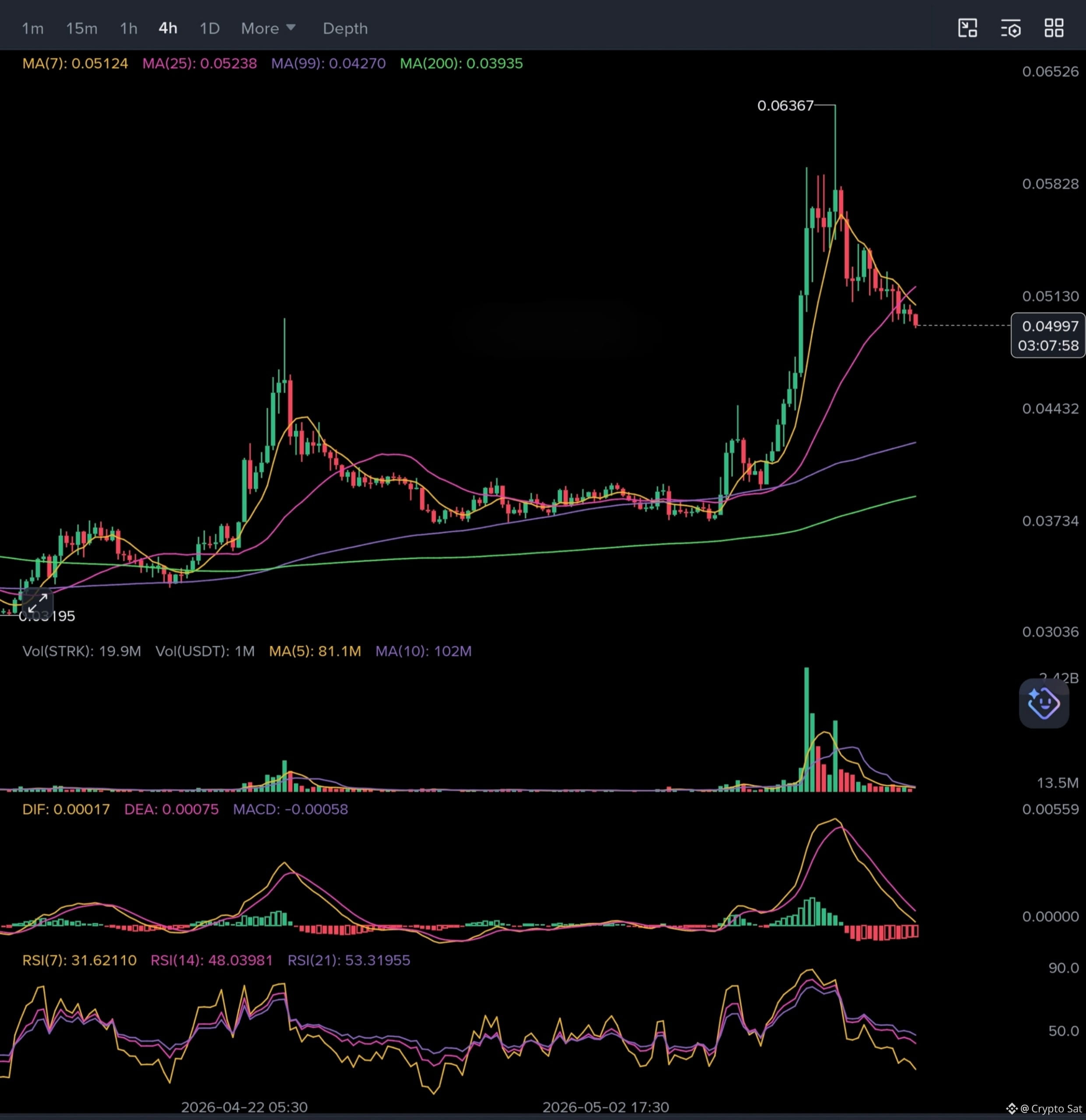
Task: Click the 90.0 RSI axis label
Action: point(1063,967)
